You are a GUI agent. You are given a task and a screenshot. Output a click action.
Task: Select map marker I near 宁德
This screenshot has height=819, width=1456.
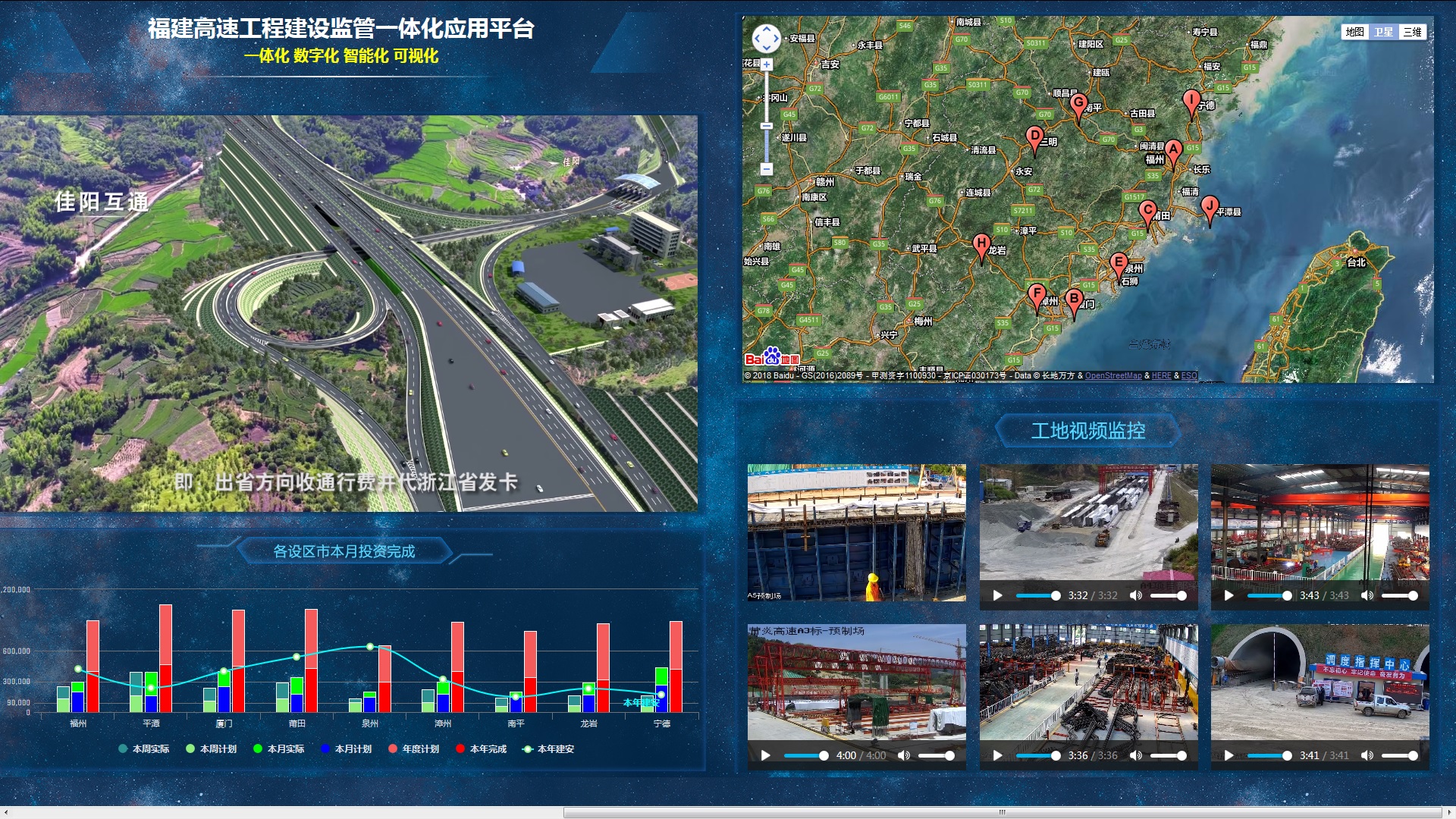click(1191, 100)
